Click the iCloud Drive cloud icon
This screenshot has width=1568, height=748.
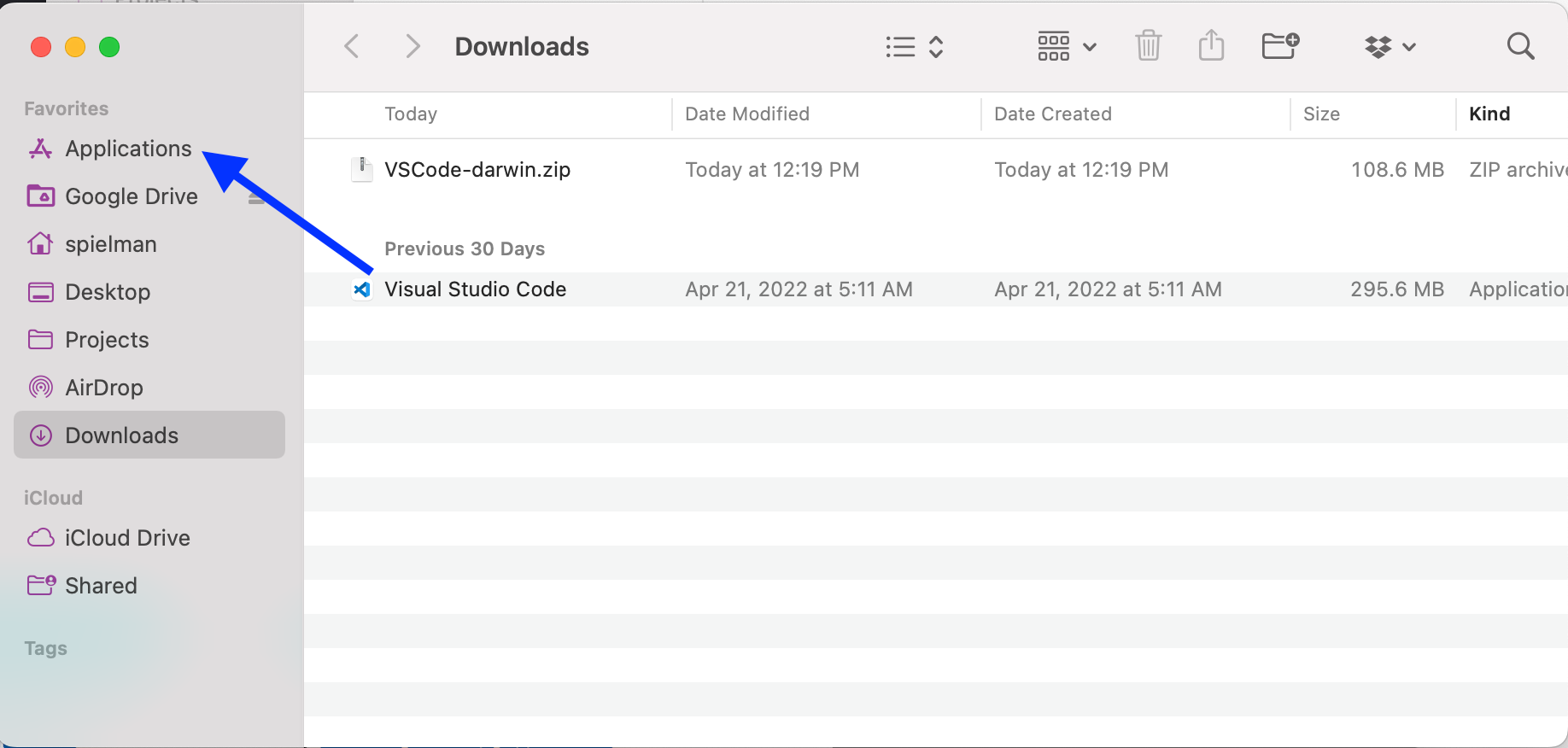click(40, 538)
